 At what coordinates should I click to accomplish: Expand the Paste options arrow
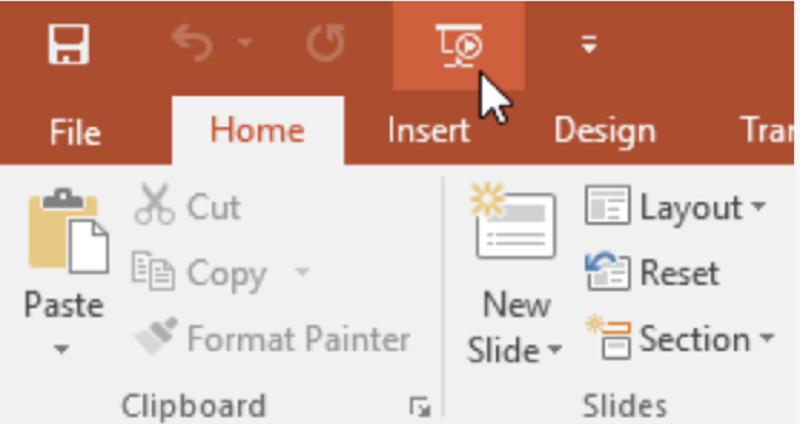pos(61,350)
